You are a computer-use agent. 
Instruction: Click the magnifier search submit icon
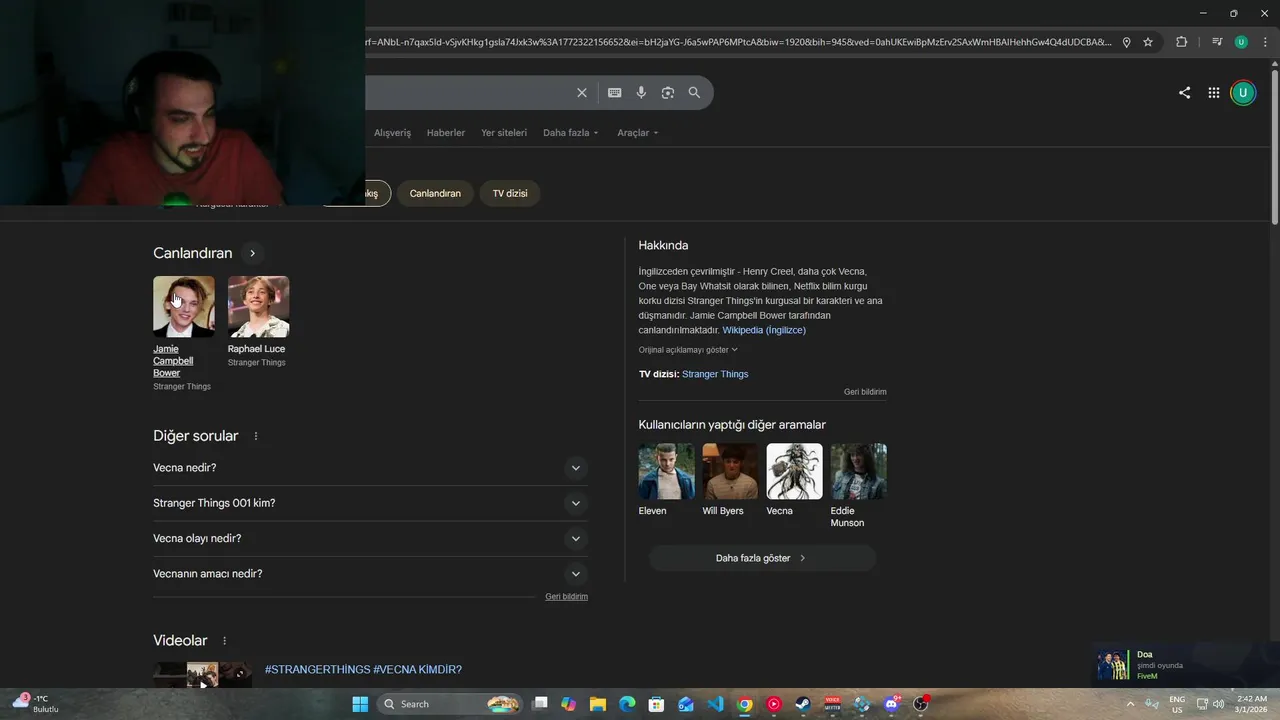click(x=694, y=93)
